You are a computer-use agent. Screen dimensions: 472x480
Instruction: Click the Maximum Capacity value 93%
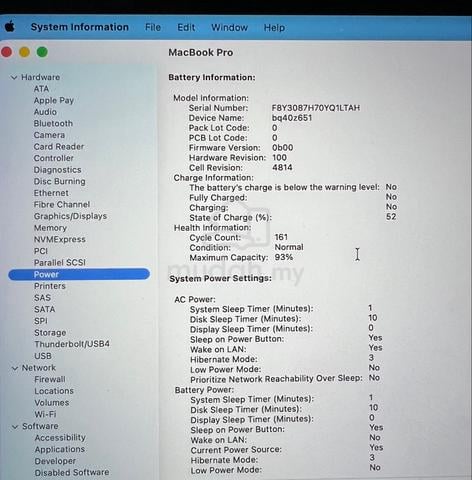(x=284, y=257)
